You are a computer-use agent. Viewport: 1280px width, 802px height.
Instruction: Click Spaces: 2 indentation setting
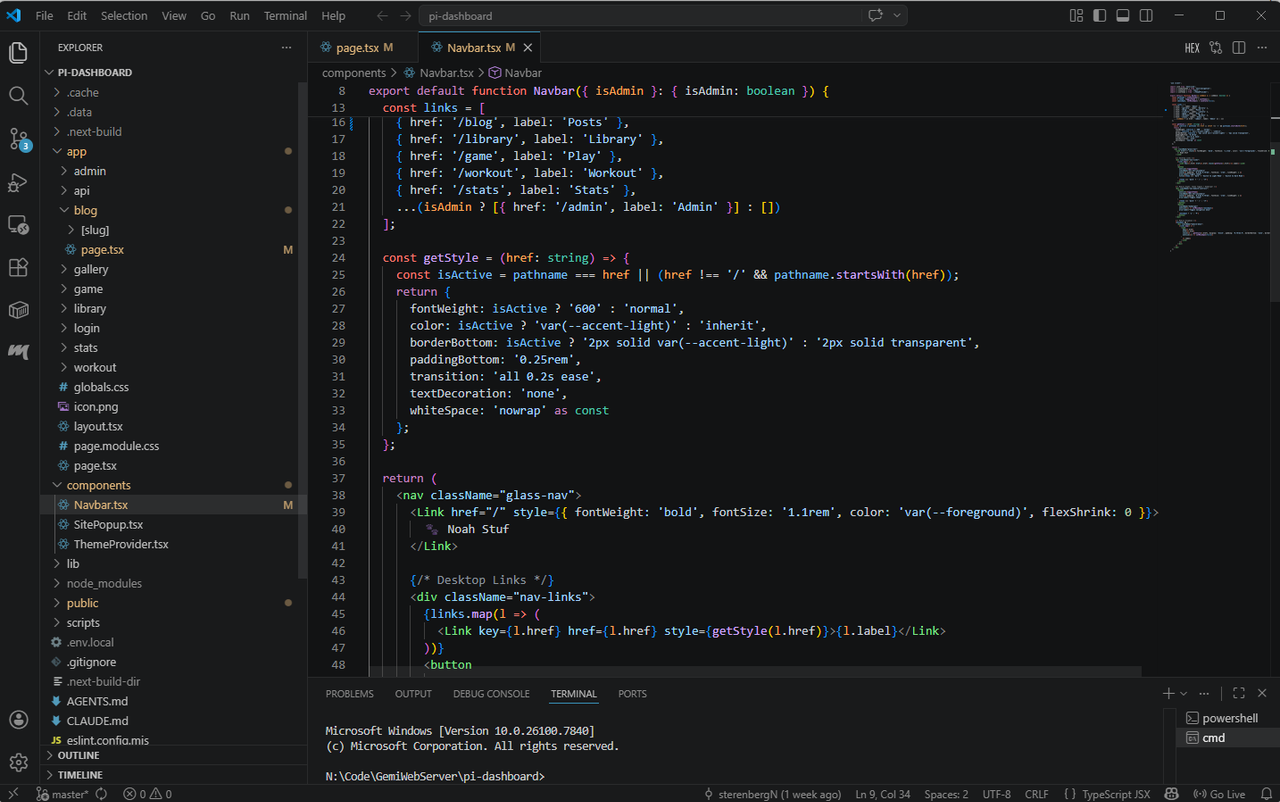point(945,794)
